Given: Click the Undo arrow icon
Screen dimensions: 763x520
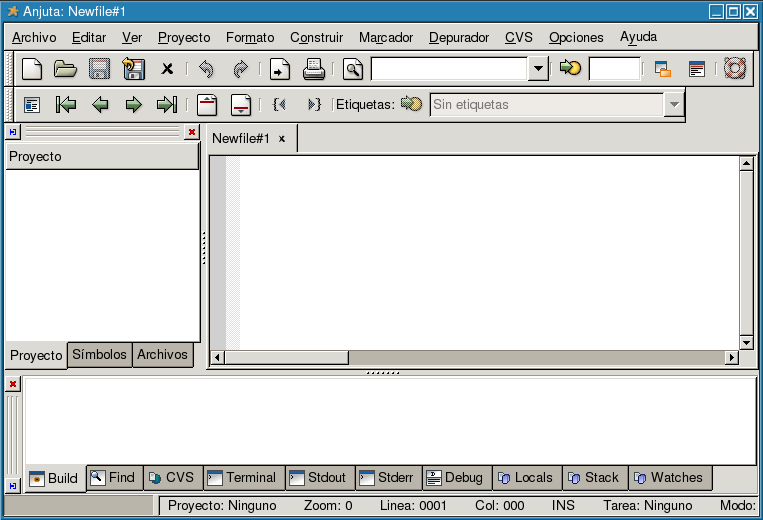Looking at the screenshot, I should [206, 69].
